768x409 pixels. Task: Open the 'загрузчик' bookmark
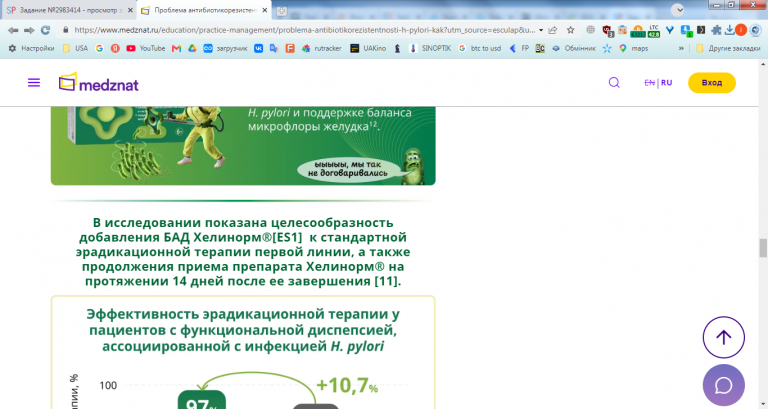pyautogui.click(x=225, y=48)
